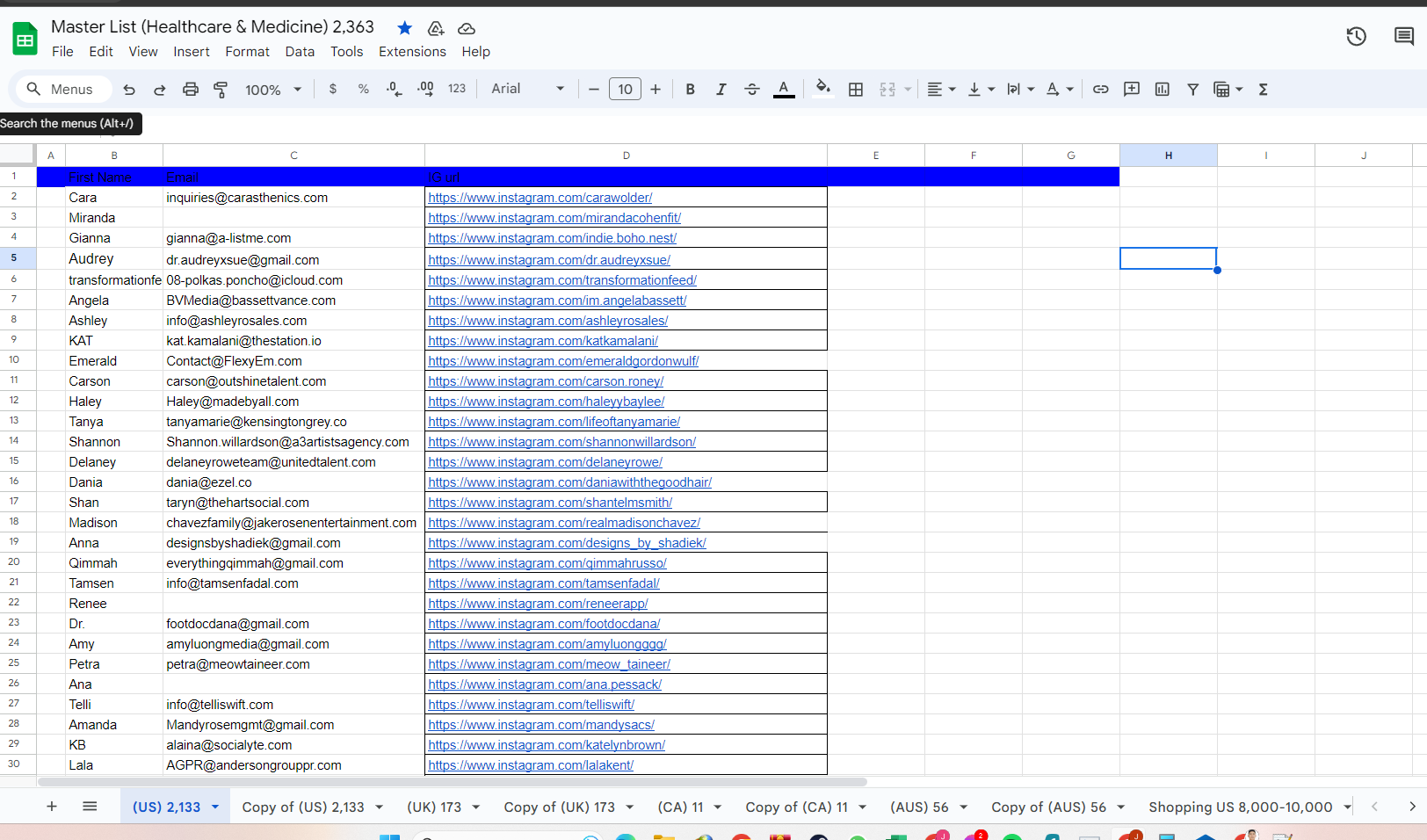This screenshot has height=840, width=1427.
Task: Open version history
Action: tap(1356, 36)
